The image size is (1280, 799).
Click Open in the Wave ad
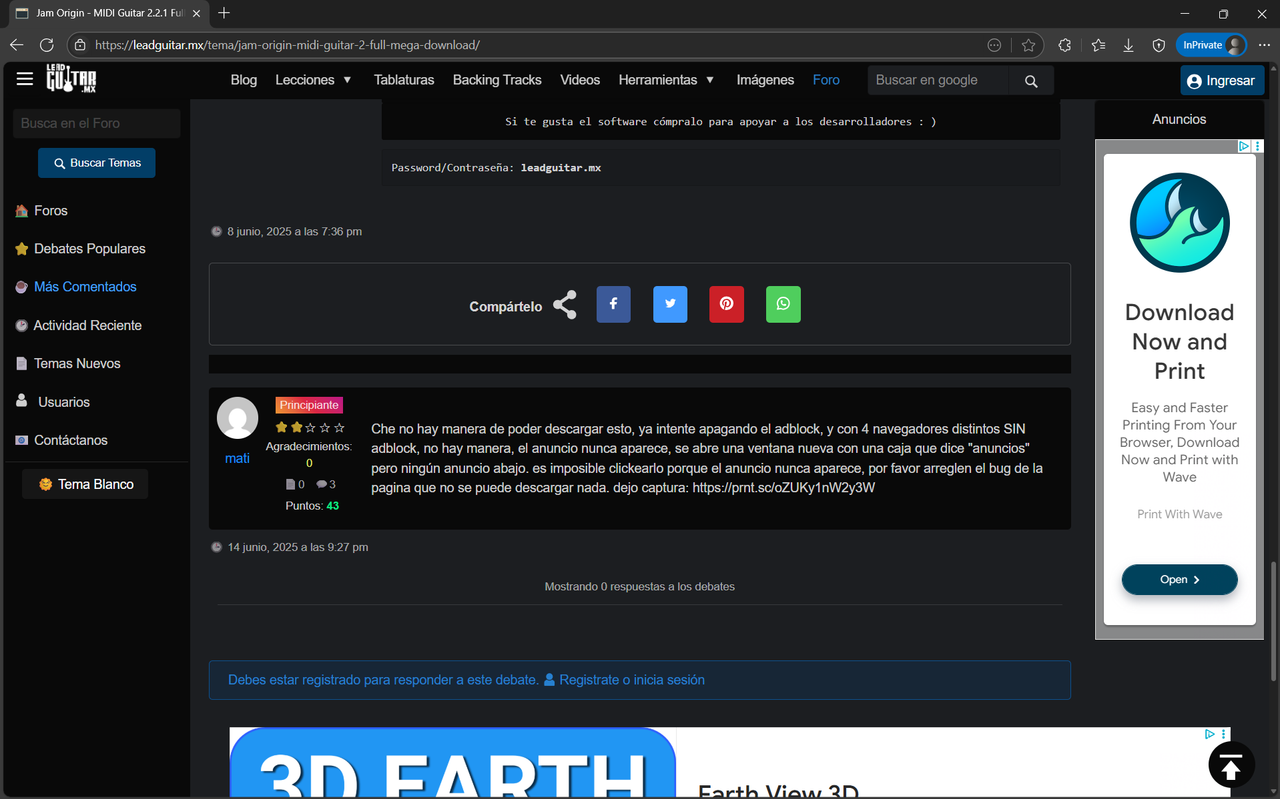1180,580
